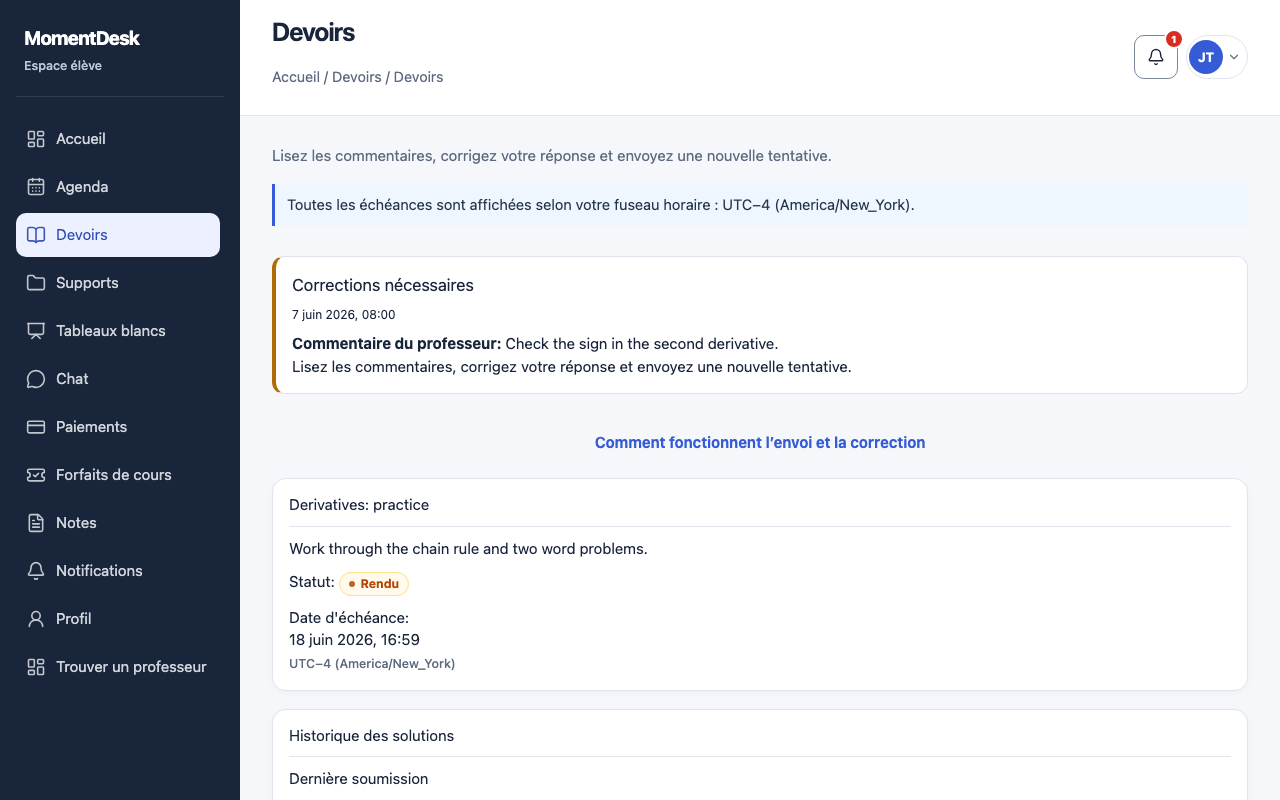The image size is (1280, 800).
Task: Click the JT user avatar
Action: click(1206, 57)
